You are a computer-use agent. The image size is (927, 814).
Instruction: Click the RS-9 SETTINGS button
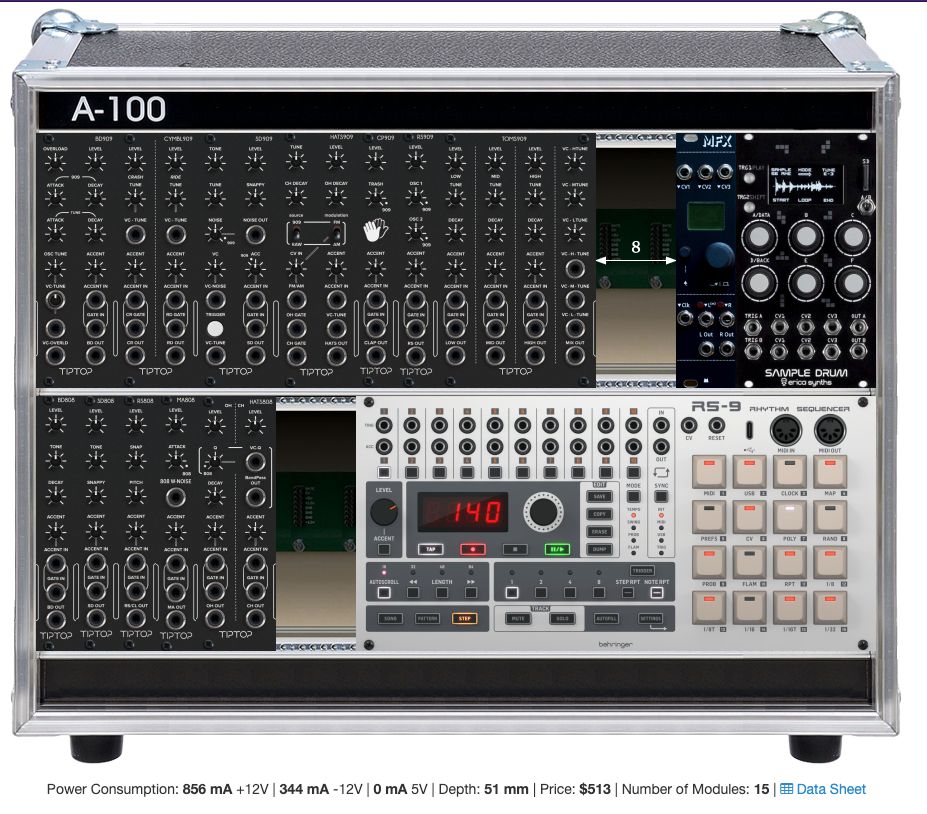(x=650, y=618)
